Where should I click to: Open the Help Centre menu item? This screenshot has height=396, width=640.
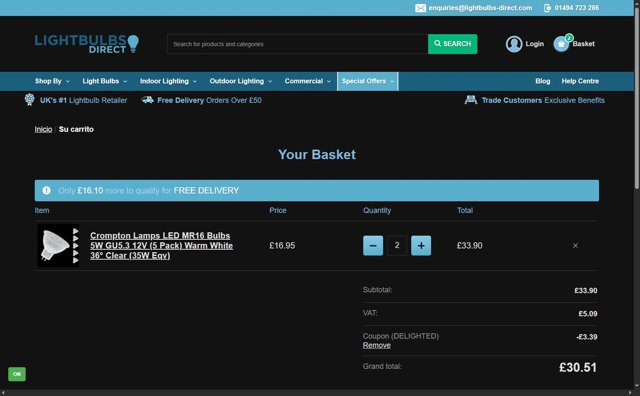580,81
